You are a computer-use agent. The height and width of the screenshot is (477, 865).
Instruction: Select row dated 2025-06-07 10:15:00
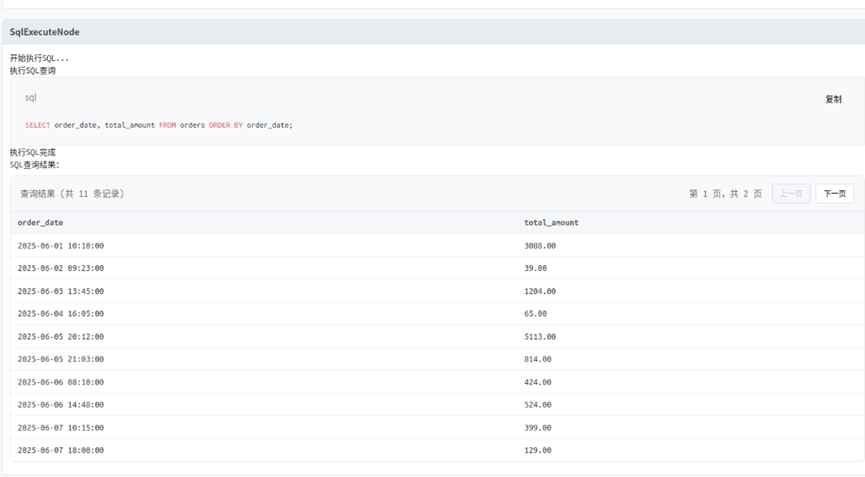pyautogui.click(x=437, y=427)
